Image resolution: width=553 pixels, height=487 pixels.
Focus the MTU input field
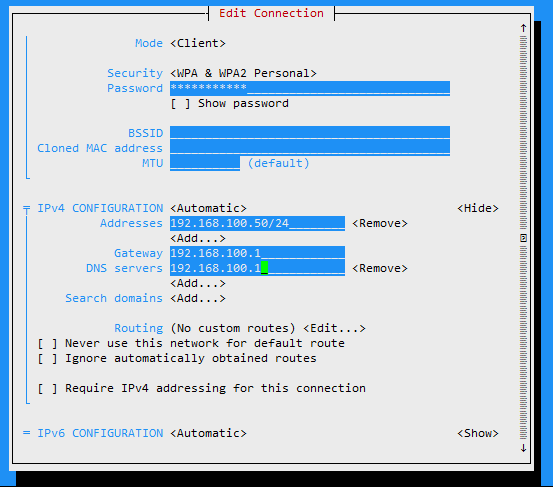click(205, 163)
